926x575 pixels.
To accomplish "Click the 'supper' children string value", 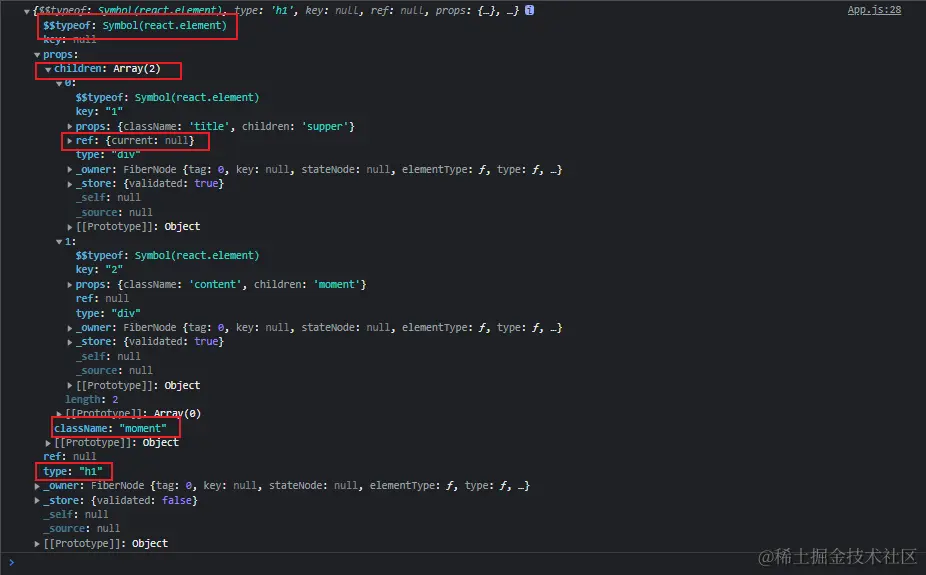I will (x=325, y=126).
